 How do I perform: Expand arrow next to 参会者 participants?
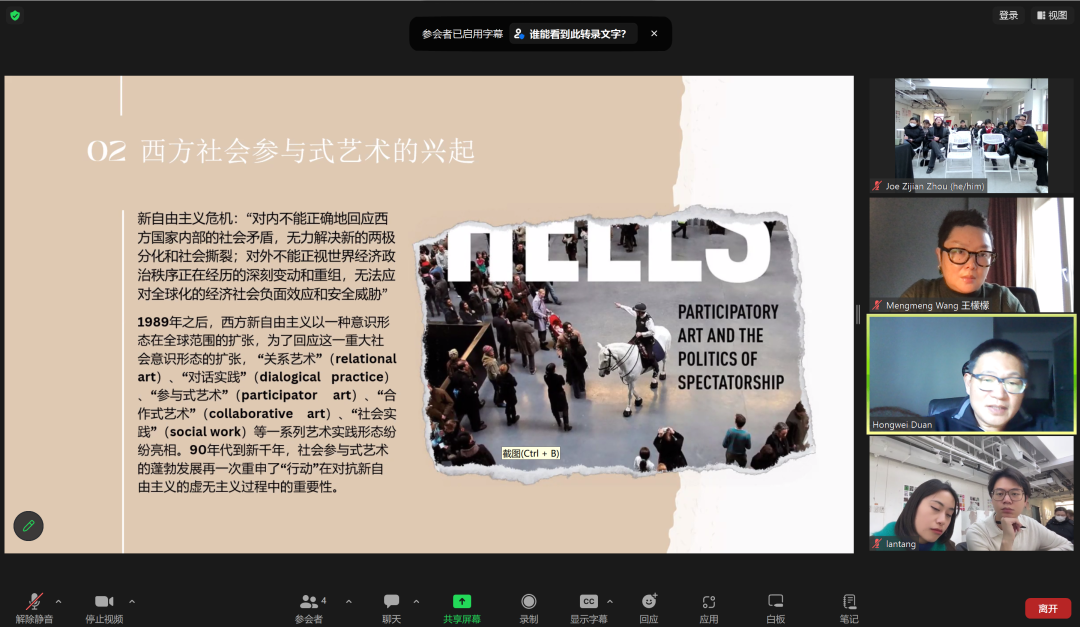pyautogui.click(x=349, y=602)
